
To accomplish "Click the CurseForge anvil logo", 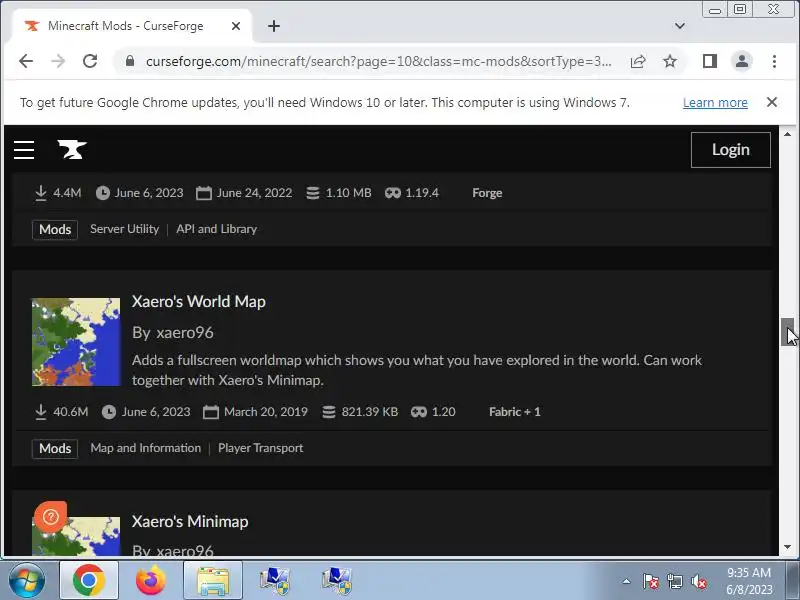I will pos(72,149).
